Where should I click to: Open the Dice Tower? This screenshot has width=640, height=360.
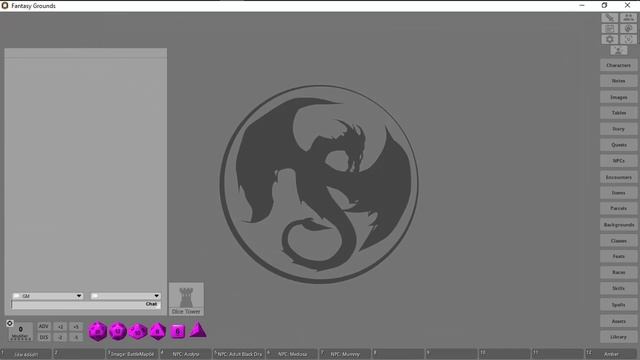[x=186, y=299]
